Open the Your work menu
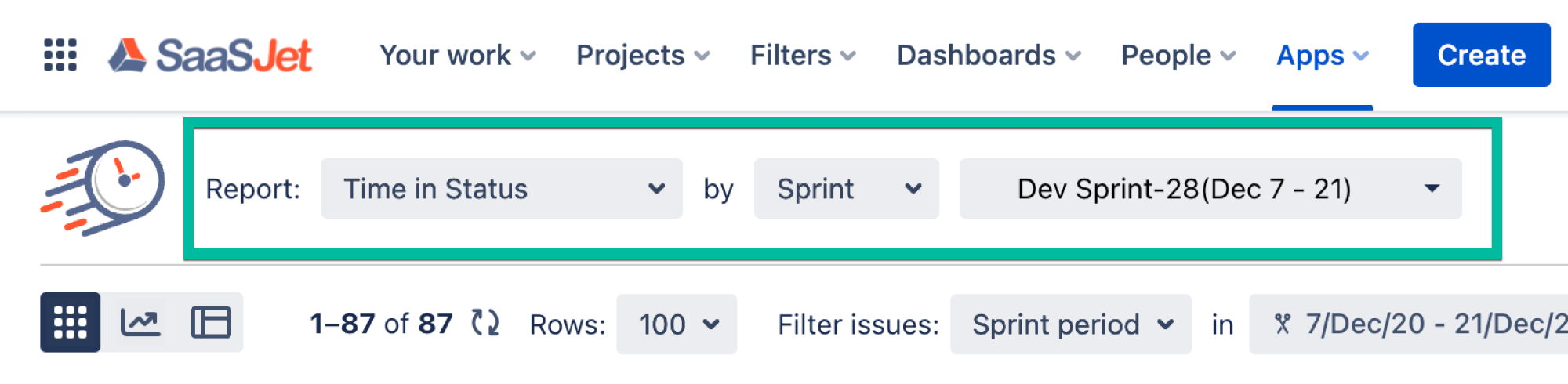The width and height of the screenshot is (1568, 384). (457, 56)
